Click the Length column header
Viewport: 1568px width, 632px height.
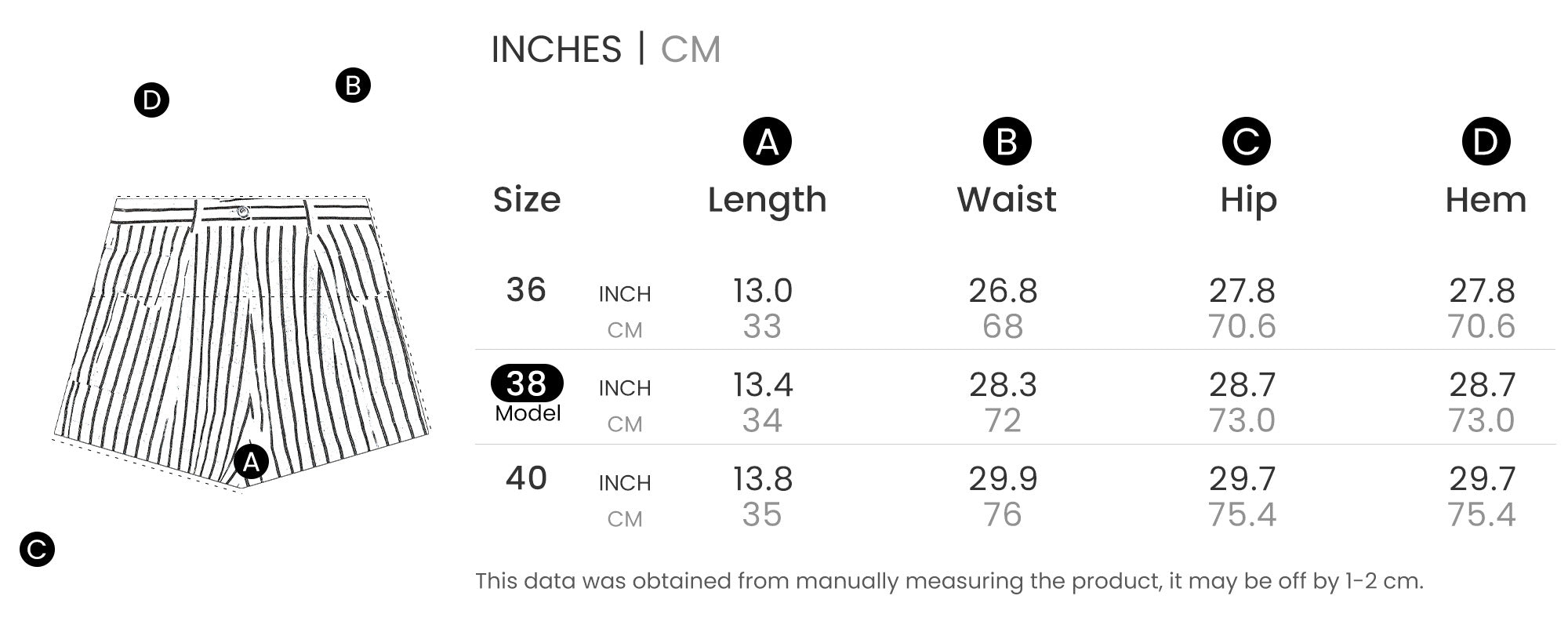[767, 200]
